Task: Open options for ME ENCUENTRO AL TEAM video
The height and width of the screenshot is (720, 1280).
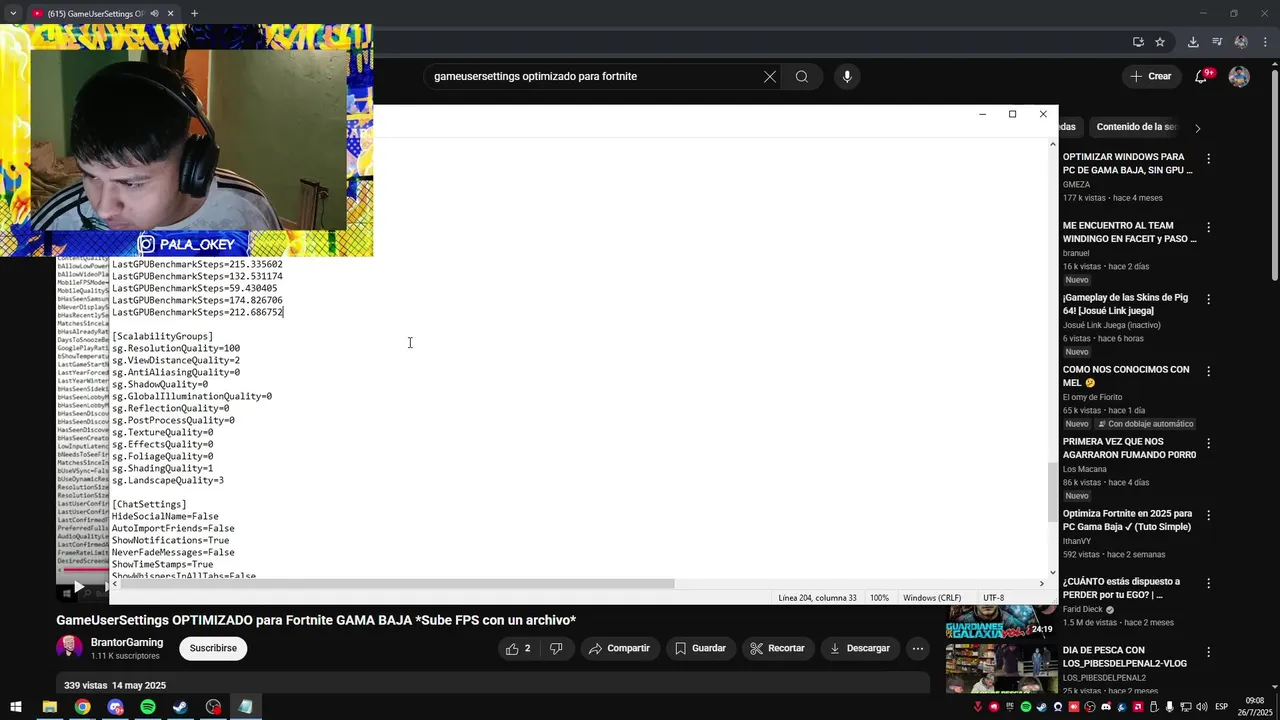Action: 1208,227
